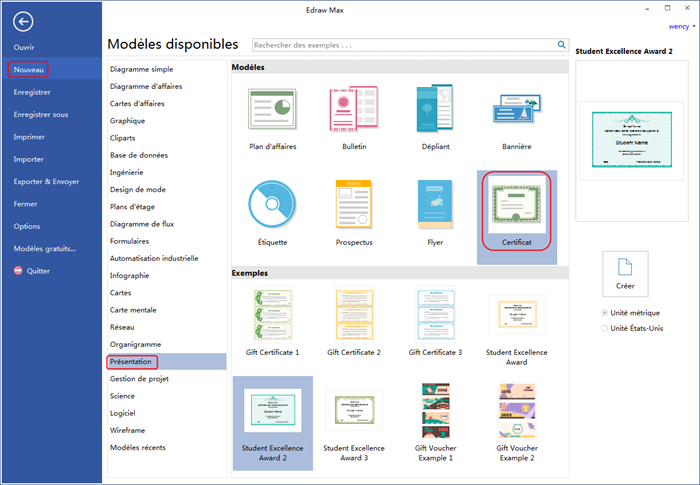The height and width of the screenshot is (485, 700).
Task: Pick the Étiquette disc icon
Action: coord(272,204)
